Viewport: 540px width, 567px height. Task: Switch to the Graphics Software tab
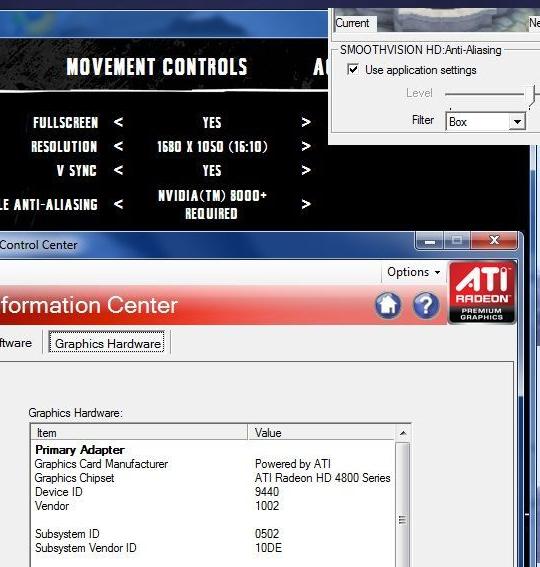click(x=16, y=343)
